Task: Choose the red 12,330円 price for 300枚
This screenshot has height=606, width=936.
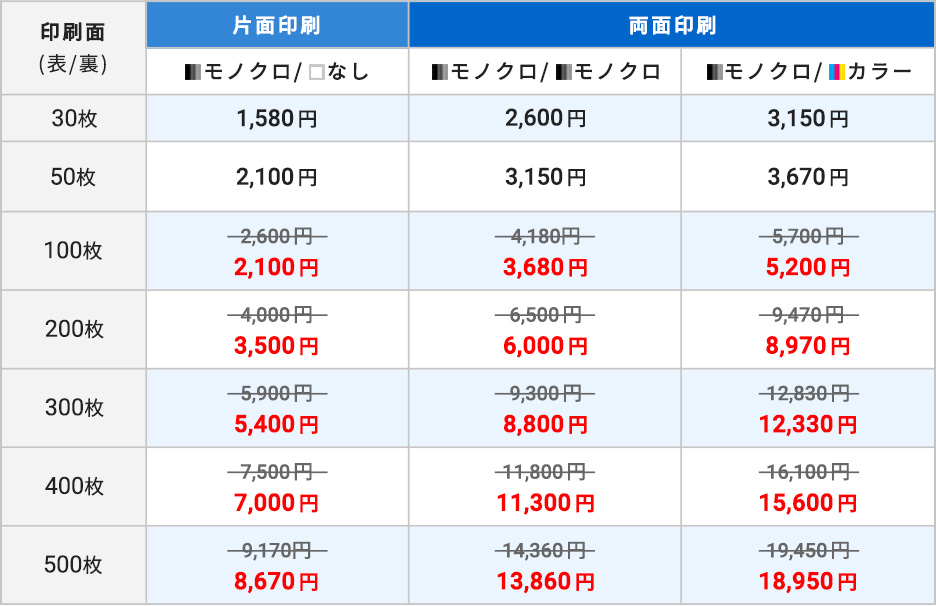Action: [808, 425]
